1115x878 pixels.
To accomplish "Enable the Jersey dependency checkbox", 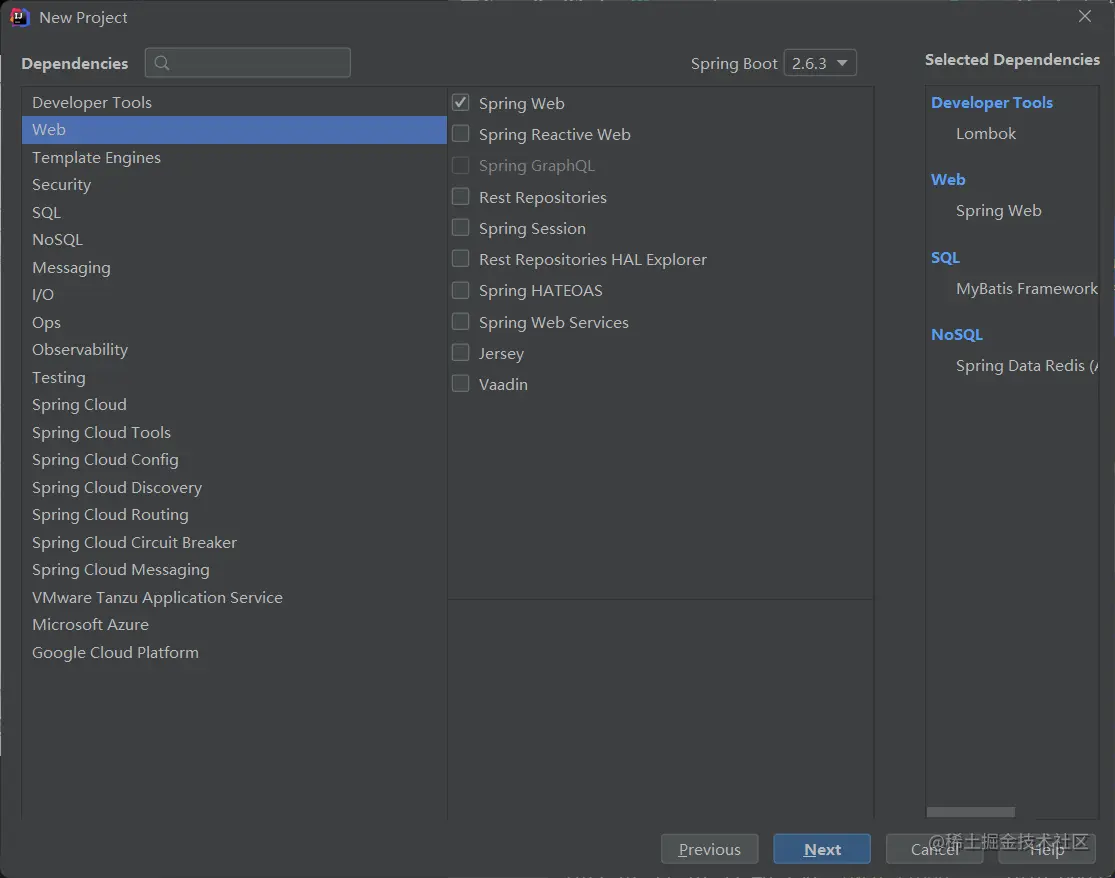I will [461, 353].
